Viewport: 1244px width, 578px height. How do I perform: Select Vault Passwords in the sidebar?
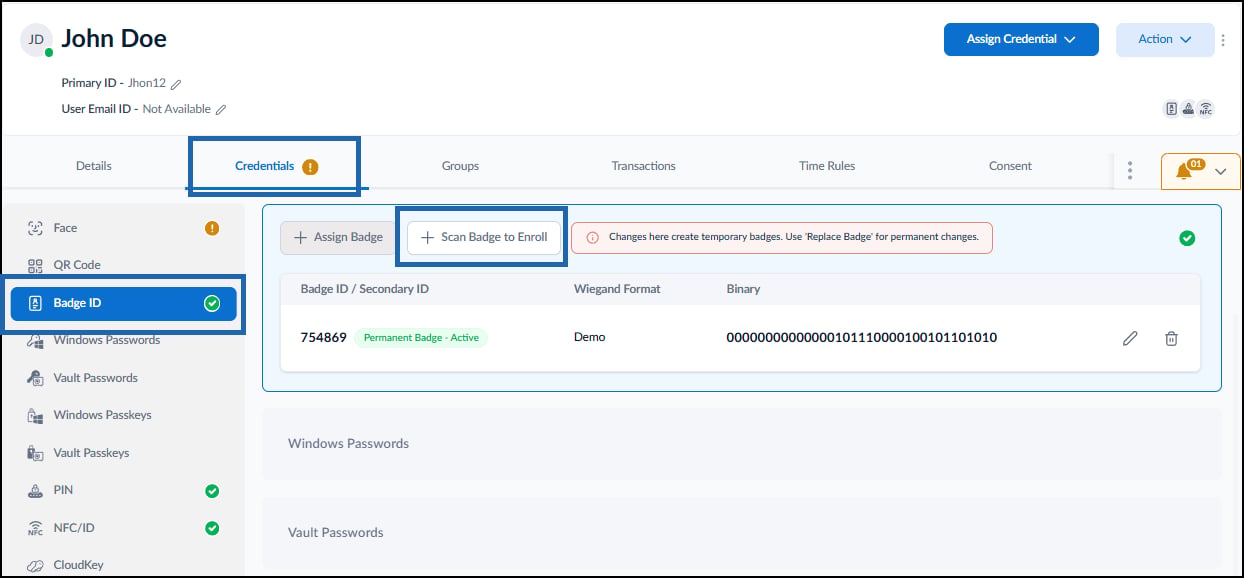click(123, 378)
